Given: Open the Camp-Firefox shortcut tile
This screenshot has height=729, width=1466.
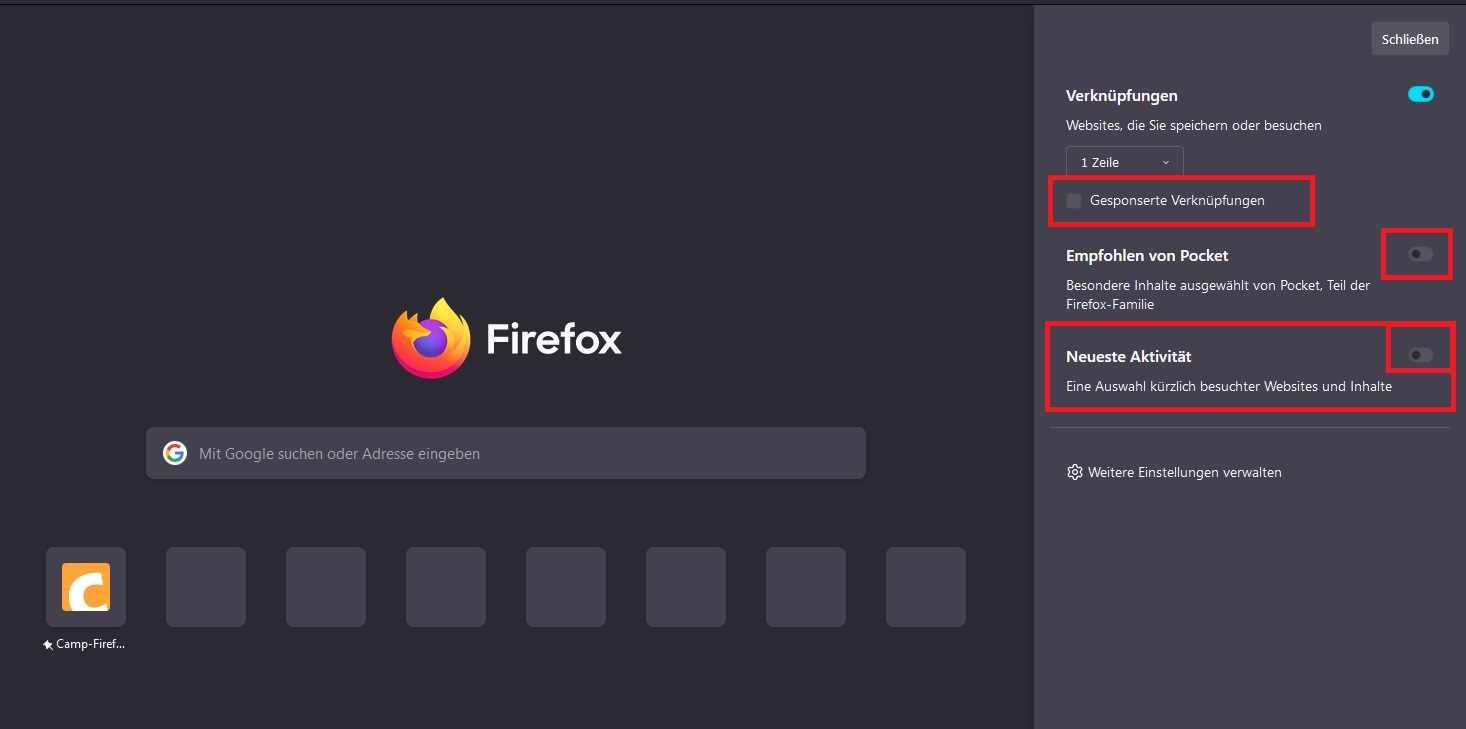Looking at the screenshot, I should coord(86,587).
